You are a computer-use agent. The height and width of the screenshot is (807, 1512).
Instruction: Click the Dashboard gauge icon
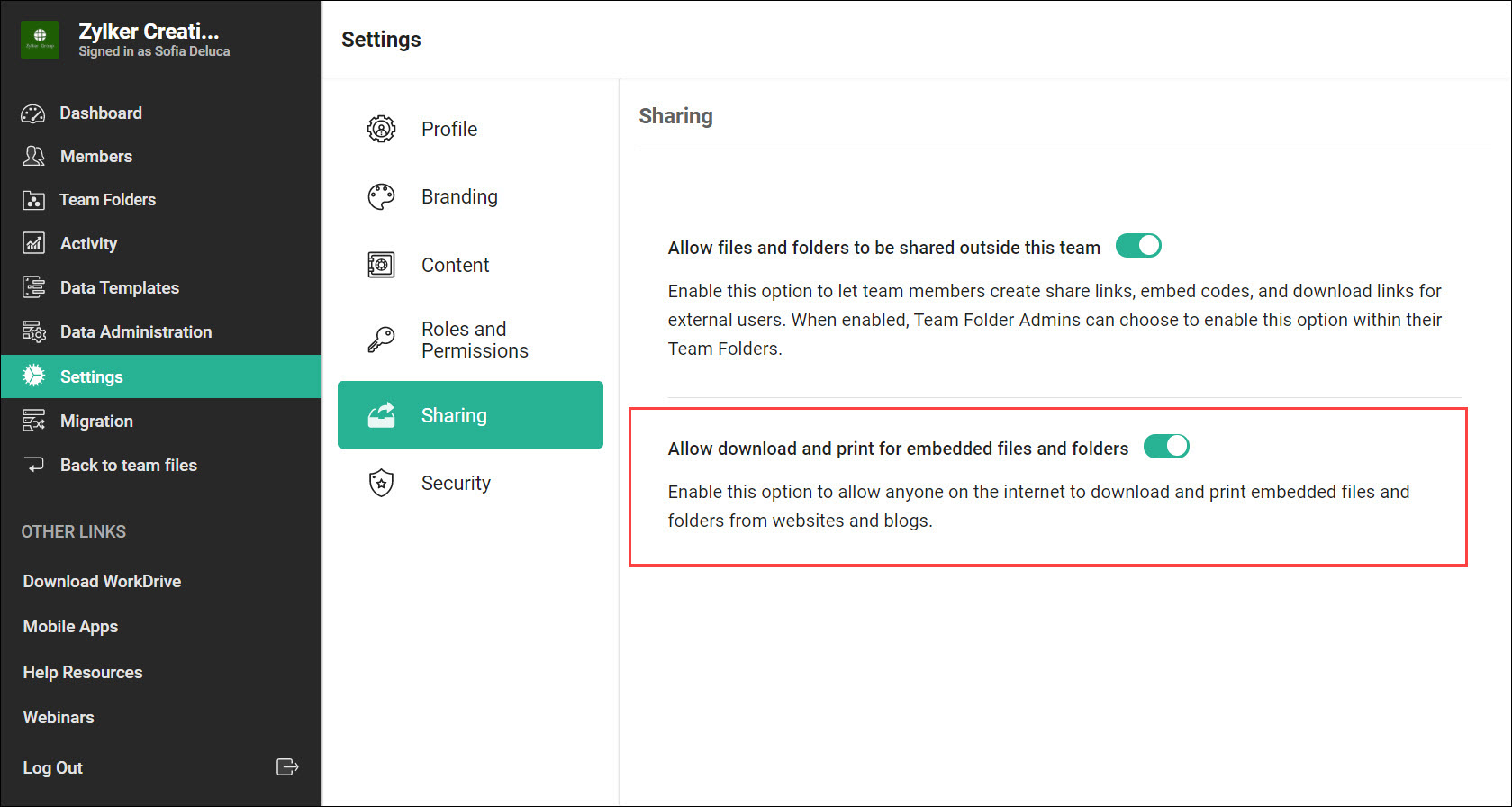pos(33,113)
